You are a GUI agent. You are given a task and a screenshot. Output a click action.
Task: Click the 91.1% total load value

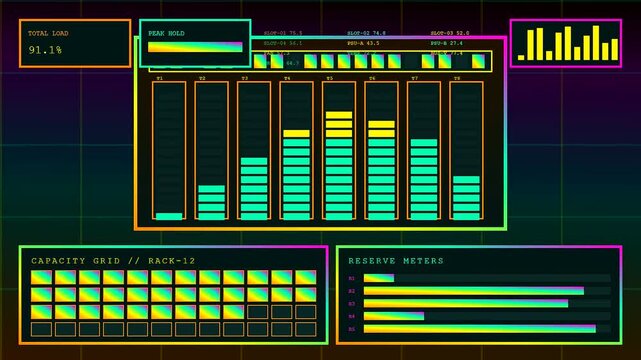tap(45, 50)
